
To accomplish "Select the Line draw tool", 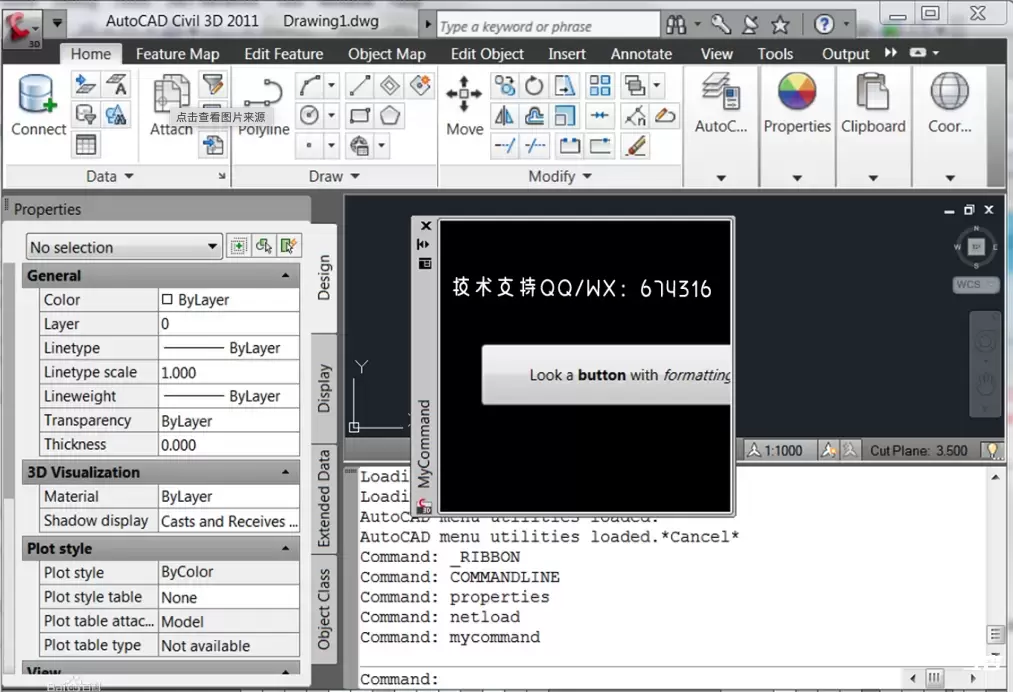I will [359, 85].
